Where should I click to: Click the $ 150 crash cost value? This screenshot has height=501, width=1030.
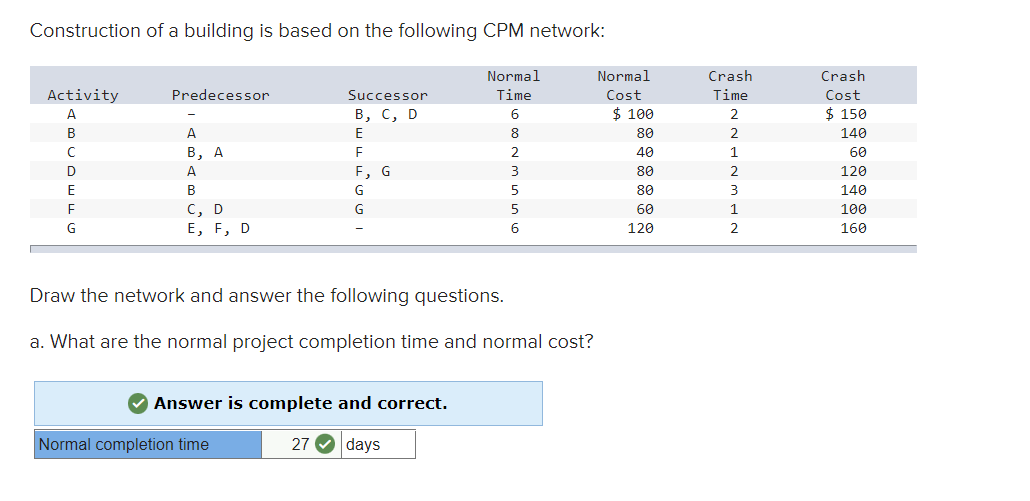point(846,114)
